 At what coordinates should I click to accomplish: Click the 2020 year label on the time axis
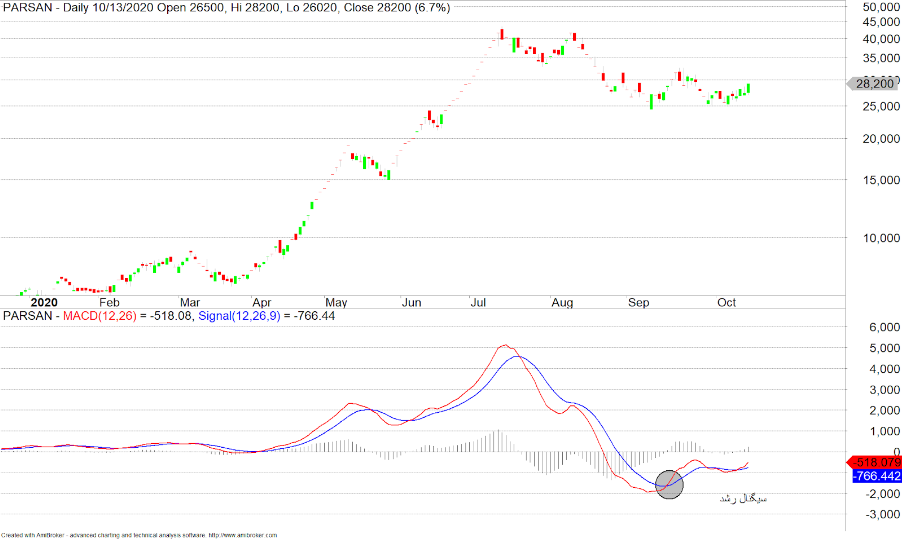44,301
